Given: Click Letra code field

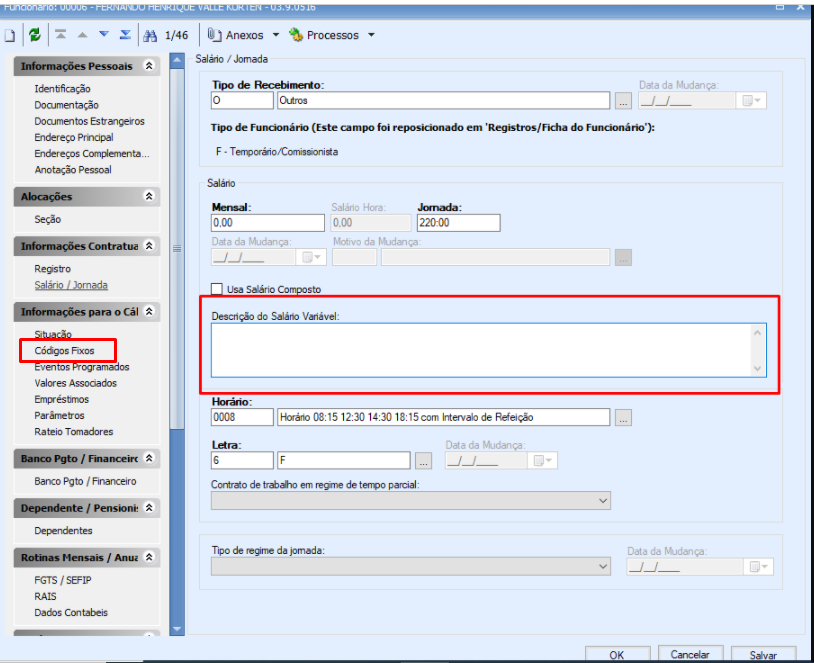Looking at the screenshot, I should (x=242, y=461).
